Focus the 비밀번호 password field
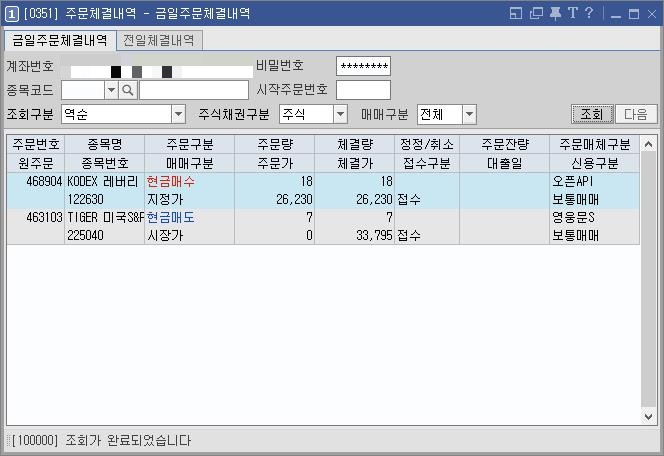 [363, 66]
